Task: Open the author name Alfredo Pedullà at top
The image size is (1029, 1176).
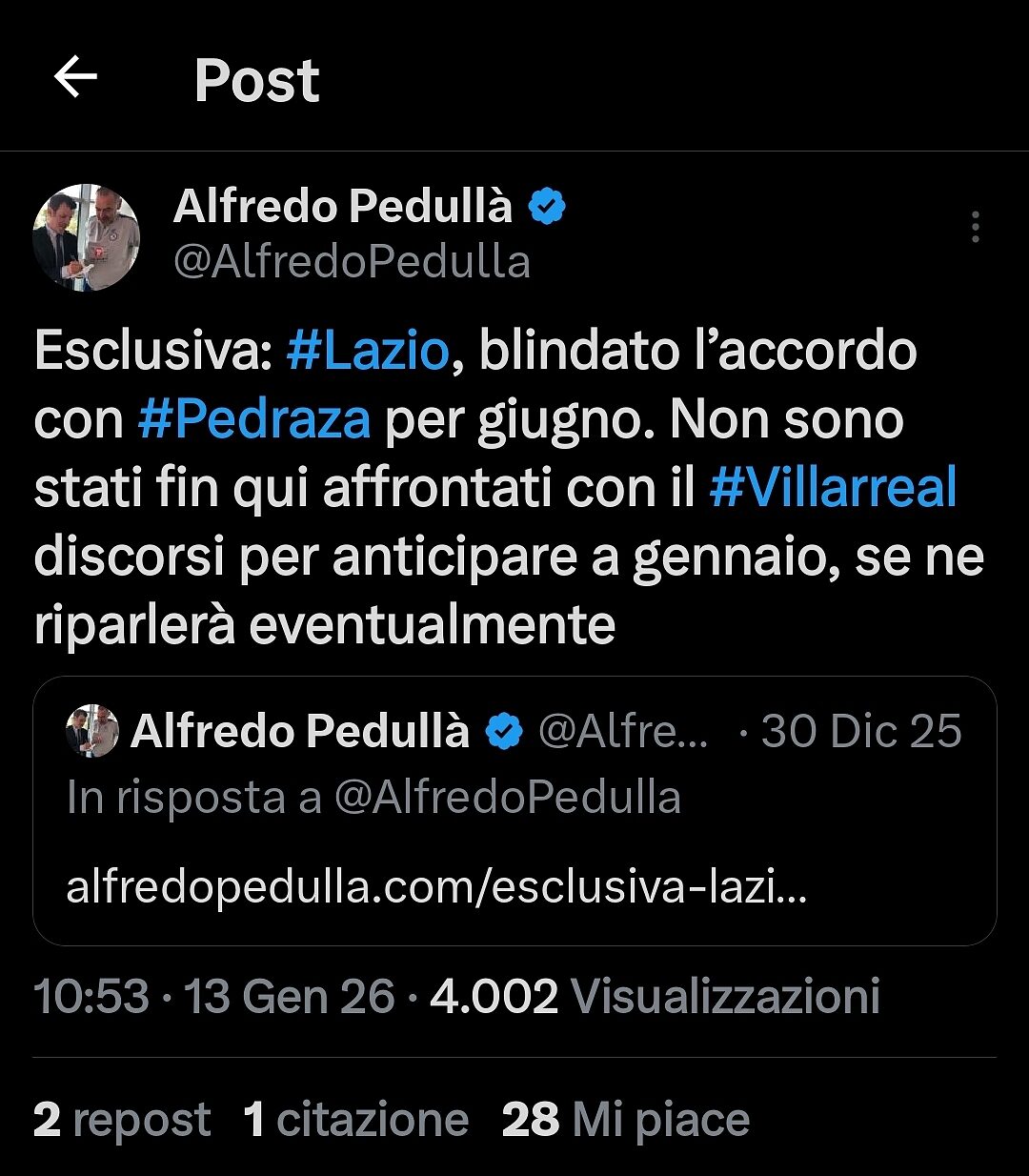Action: (343, 207)
